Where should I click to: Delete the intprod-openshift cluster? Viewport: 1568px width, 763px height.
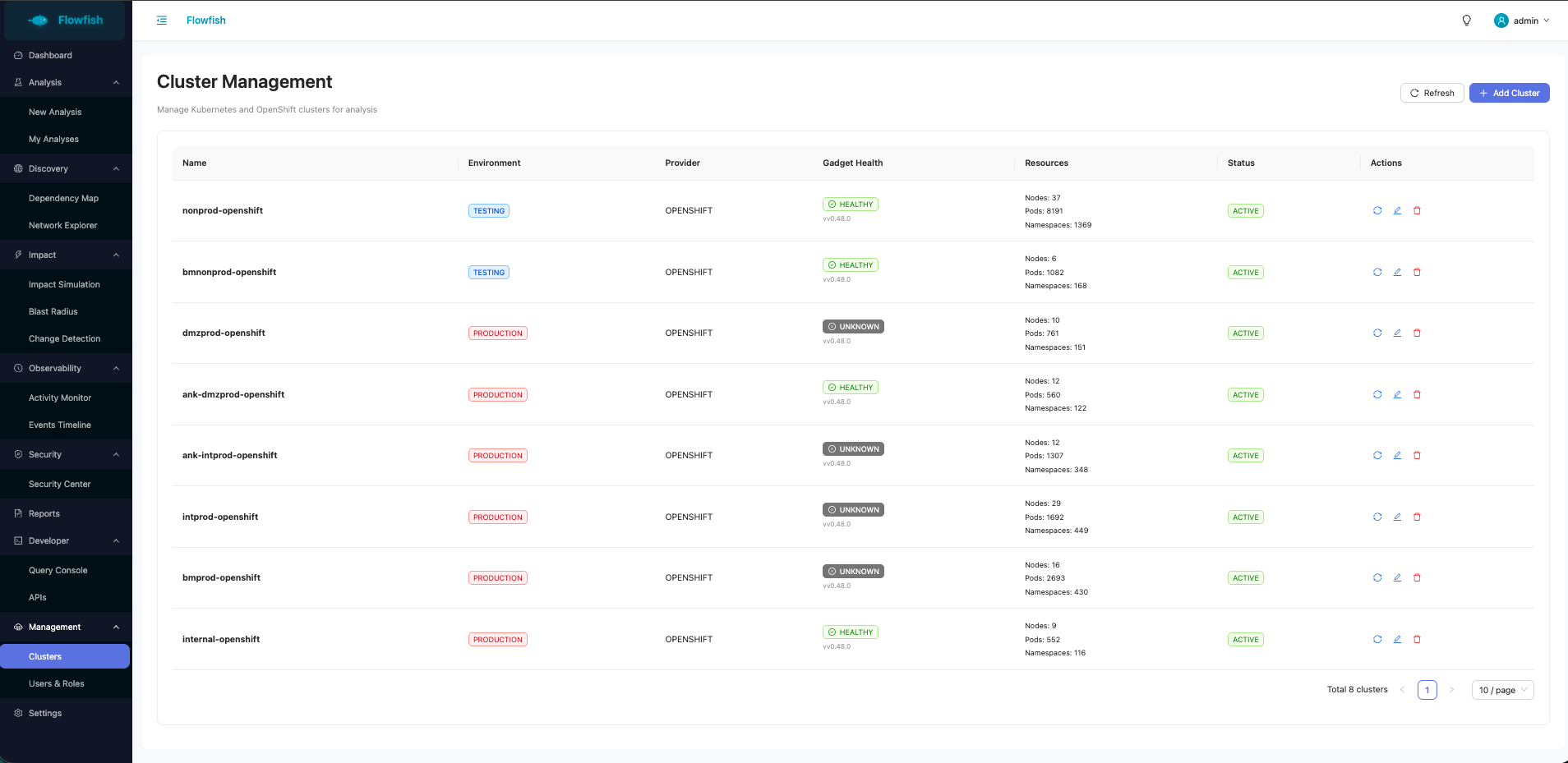pos(1417,517)
